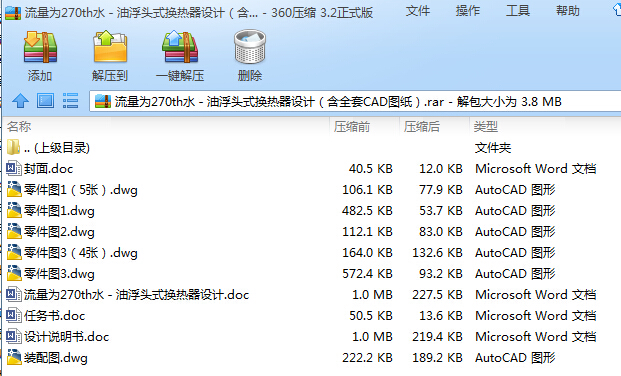The image size is (621, 376).
Task: Click AutoCAD 图形 type in 装配图.dwg row
Action: pos(515,358)
